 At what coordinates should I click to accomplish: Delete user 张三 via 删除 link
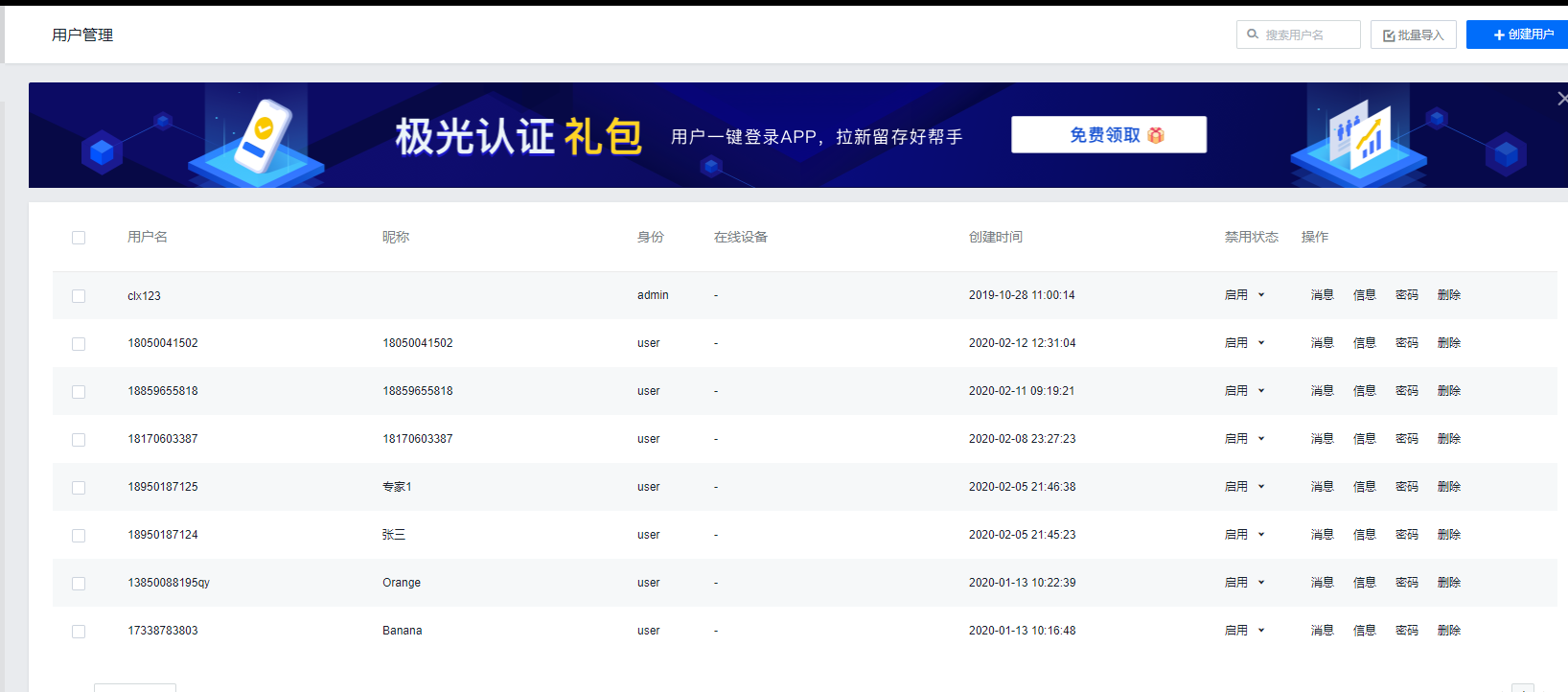[x=1448, y=535]
